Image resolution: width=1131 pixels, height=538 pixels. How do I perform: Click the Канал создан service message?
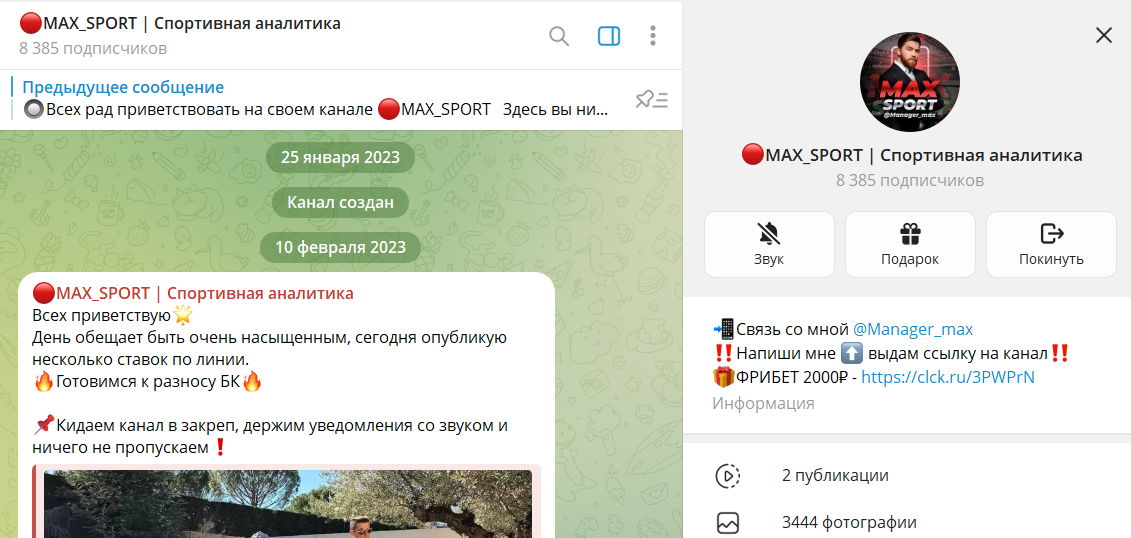pos(340,203)
